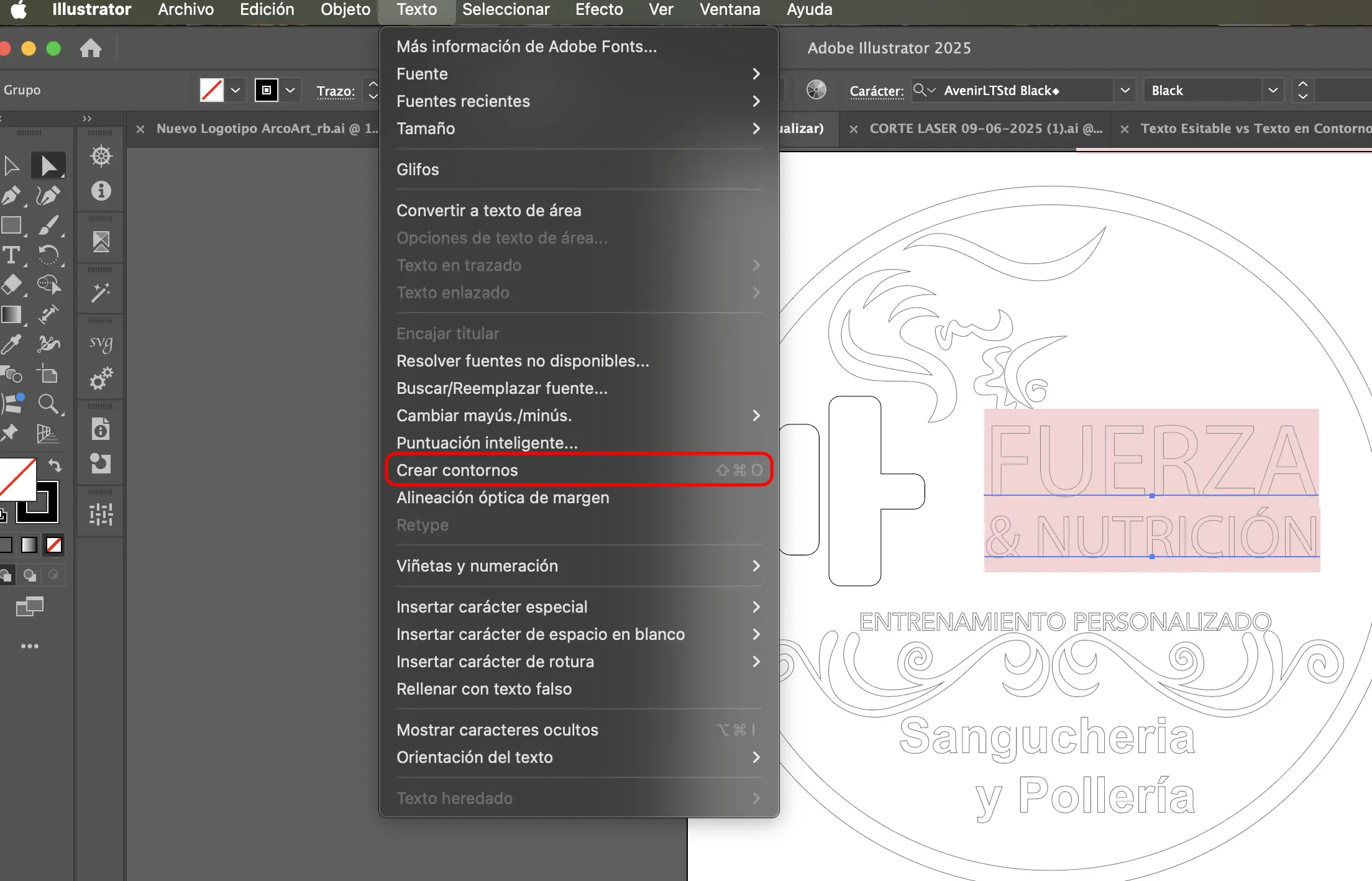This screenshot has height=881, width=1372.
Task: Select the Pen tool
Action: click(11, 196)
